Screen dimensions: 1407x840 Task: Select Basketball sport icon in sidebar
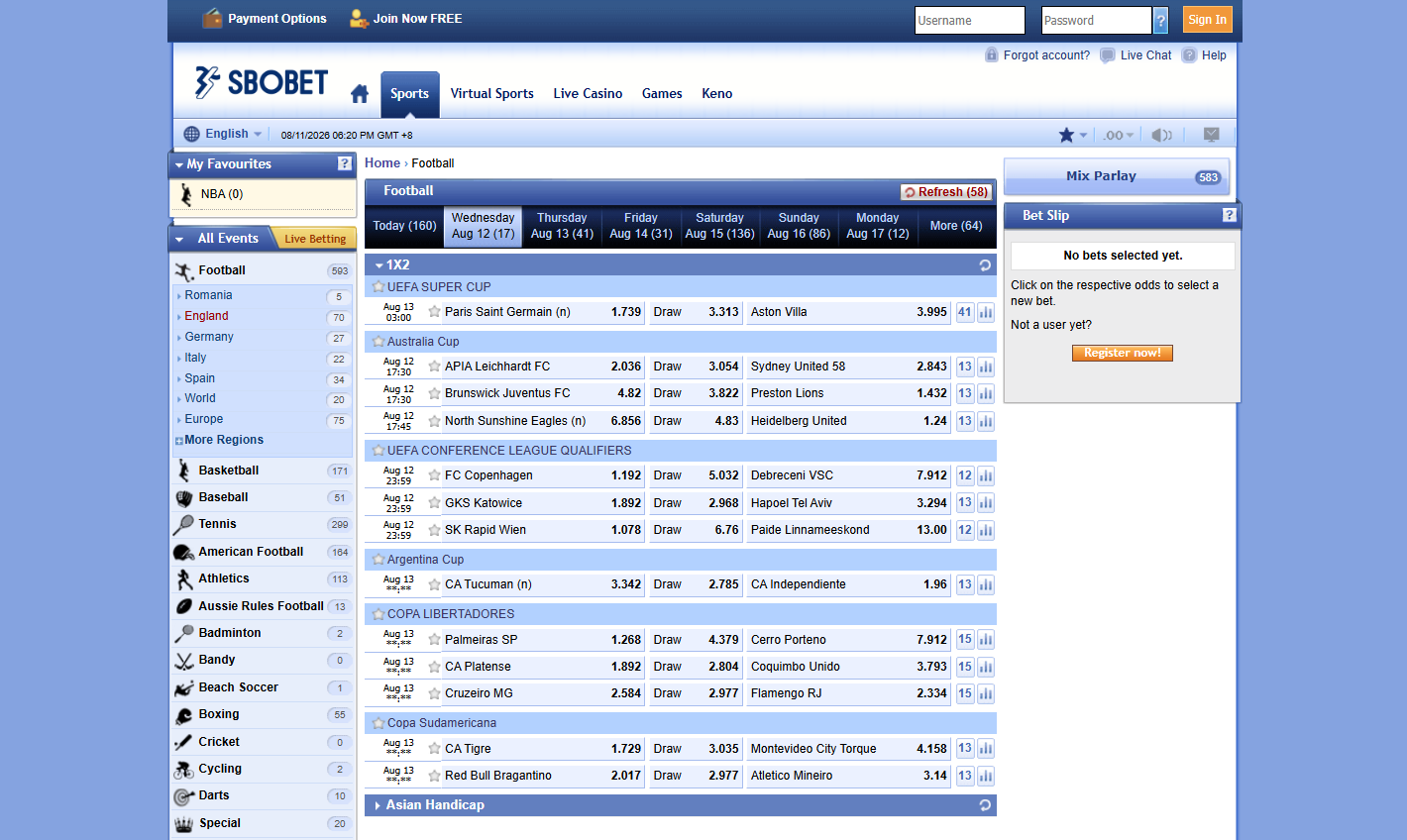pyautogui.click(x=184, y=471)
